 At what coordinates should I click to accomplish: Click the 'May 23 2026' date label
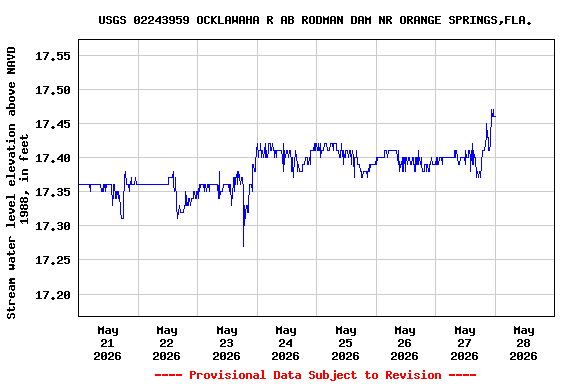pos(226,343)
